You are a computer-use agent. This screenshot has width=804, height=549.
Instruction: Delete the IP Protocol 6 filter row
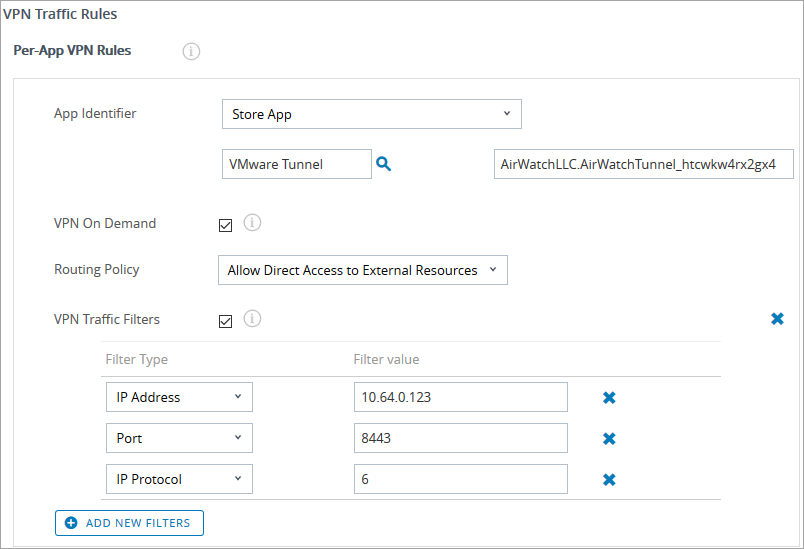(x=609, y=479)
